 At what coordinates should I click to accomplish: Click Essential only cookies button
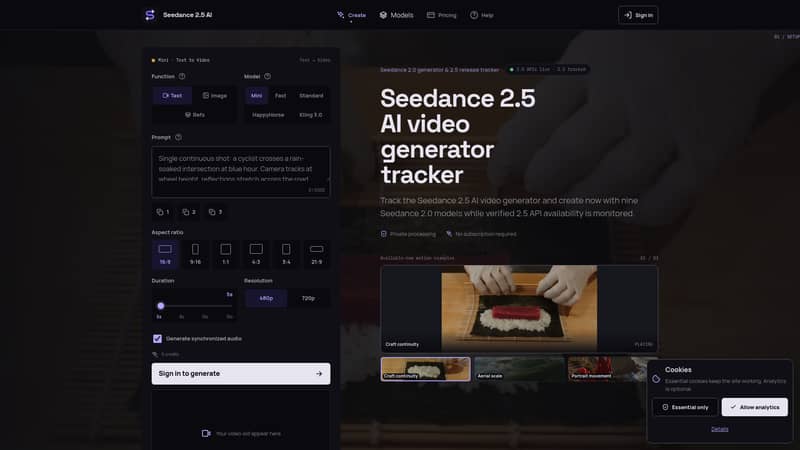tap(685, 407)
